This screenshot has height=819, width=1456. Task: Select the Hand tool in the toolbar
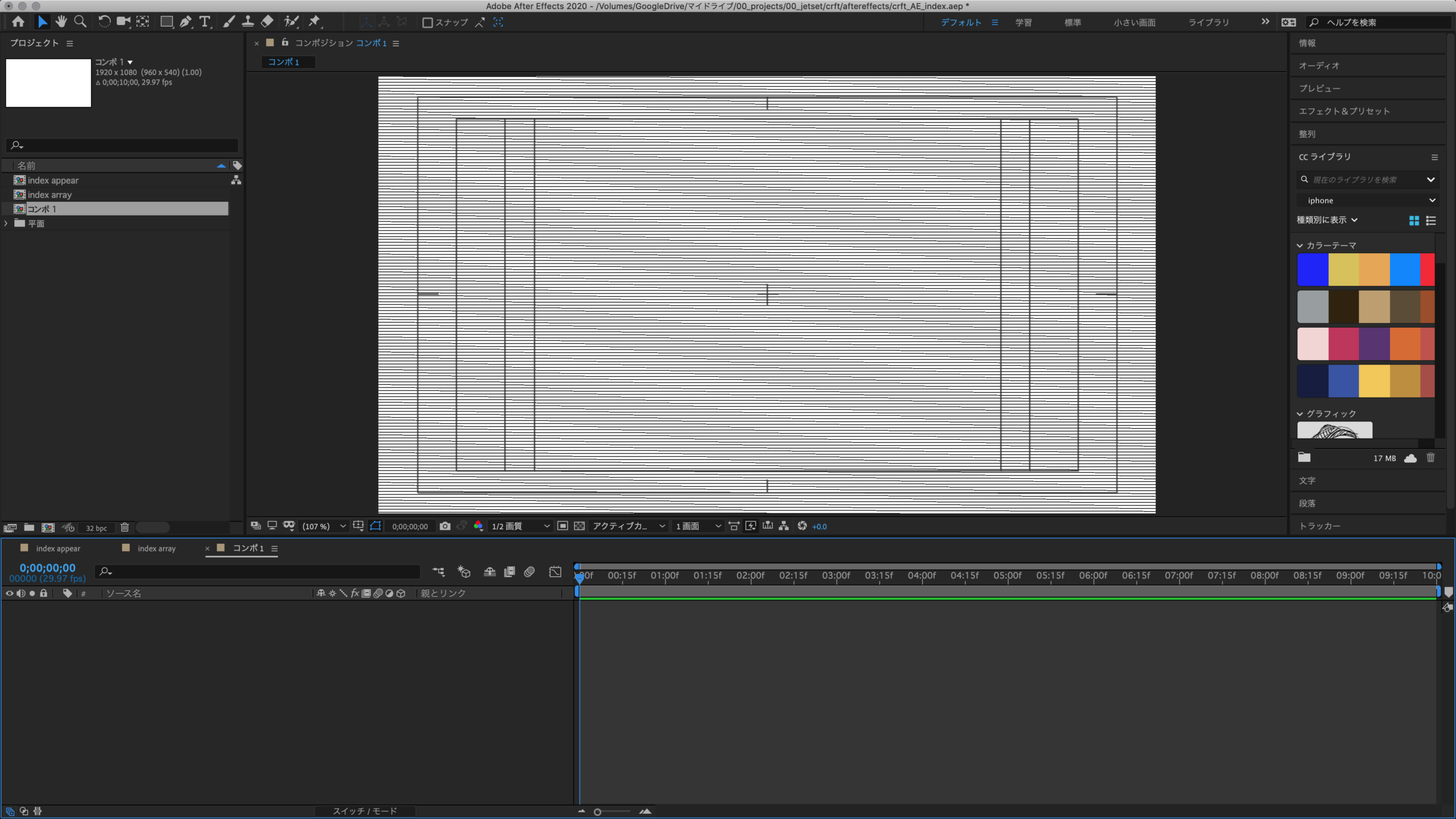(x=61, y=22)
